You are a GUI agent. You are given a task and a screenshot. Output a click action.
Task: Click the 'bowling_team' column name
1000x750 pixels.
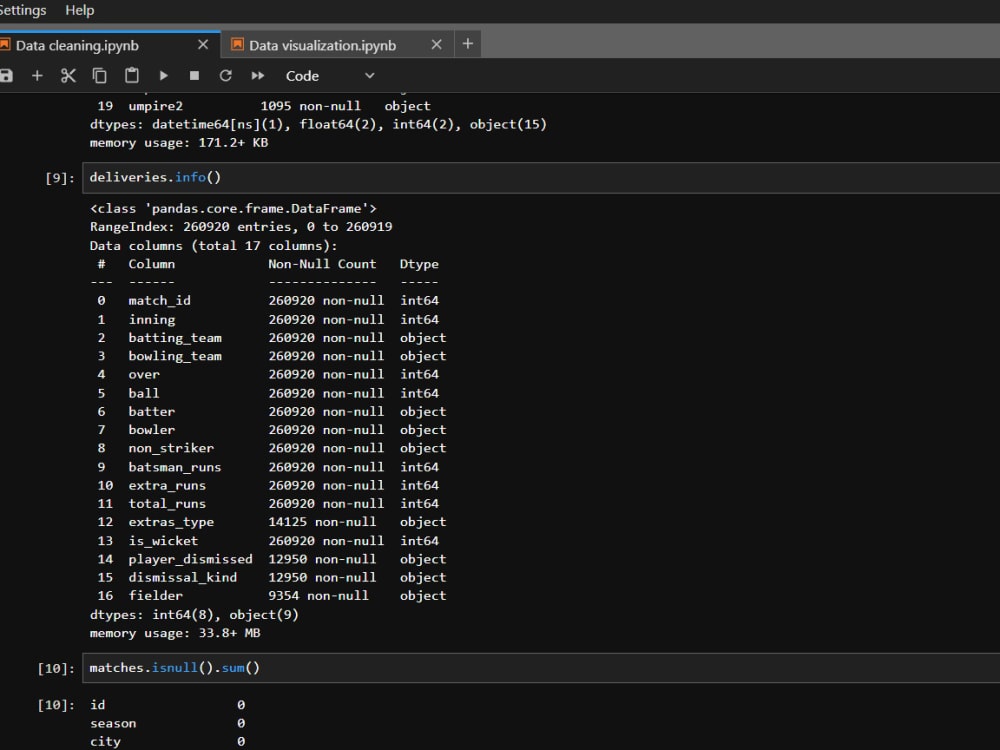(x=175, y=356)
